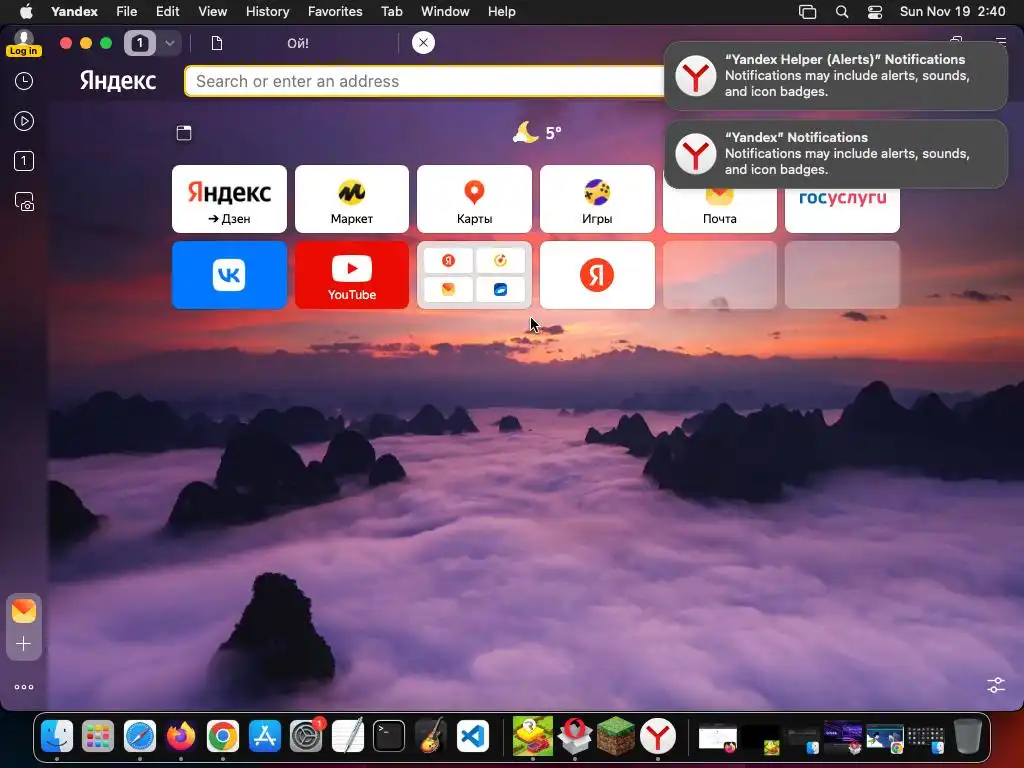Open System Settings from the dock
Screen dimensions: 1024x768
[x=306, y=737]
